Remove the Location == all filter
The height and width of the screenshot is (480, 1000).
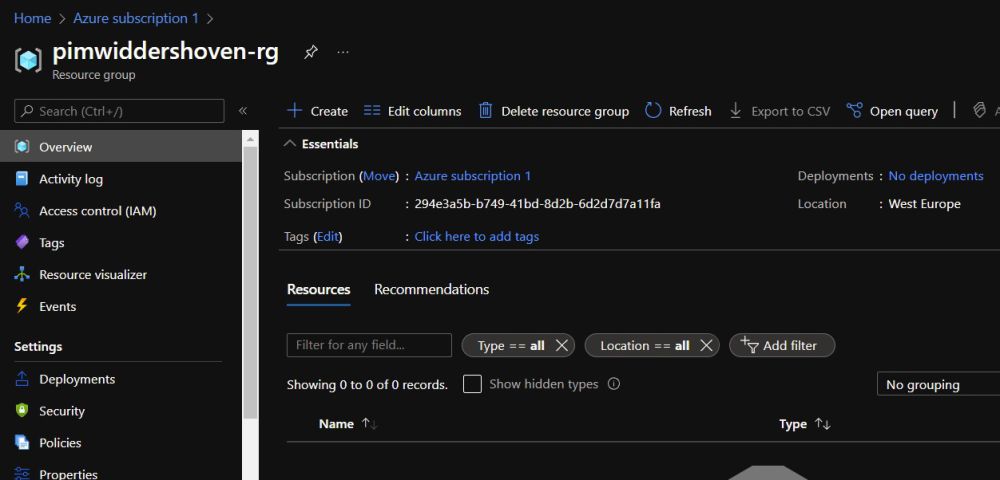tap(706, 345)
